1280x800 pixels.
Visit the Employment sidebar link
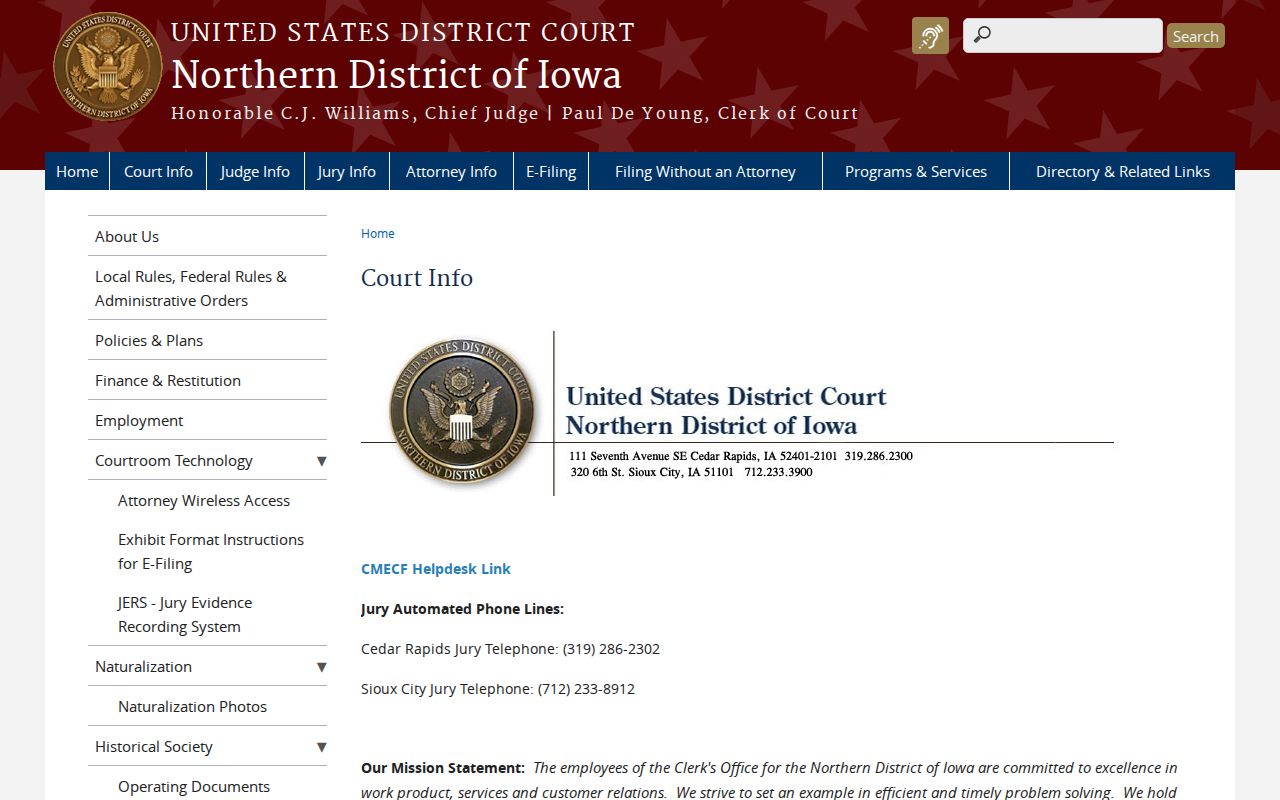(x=207, y=420)
